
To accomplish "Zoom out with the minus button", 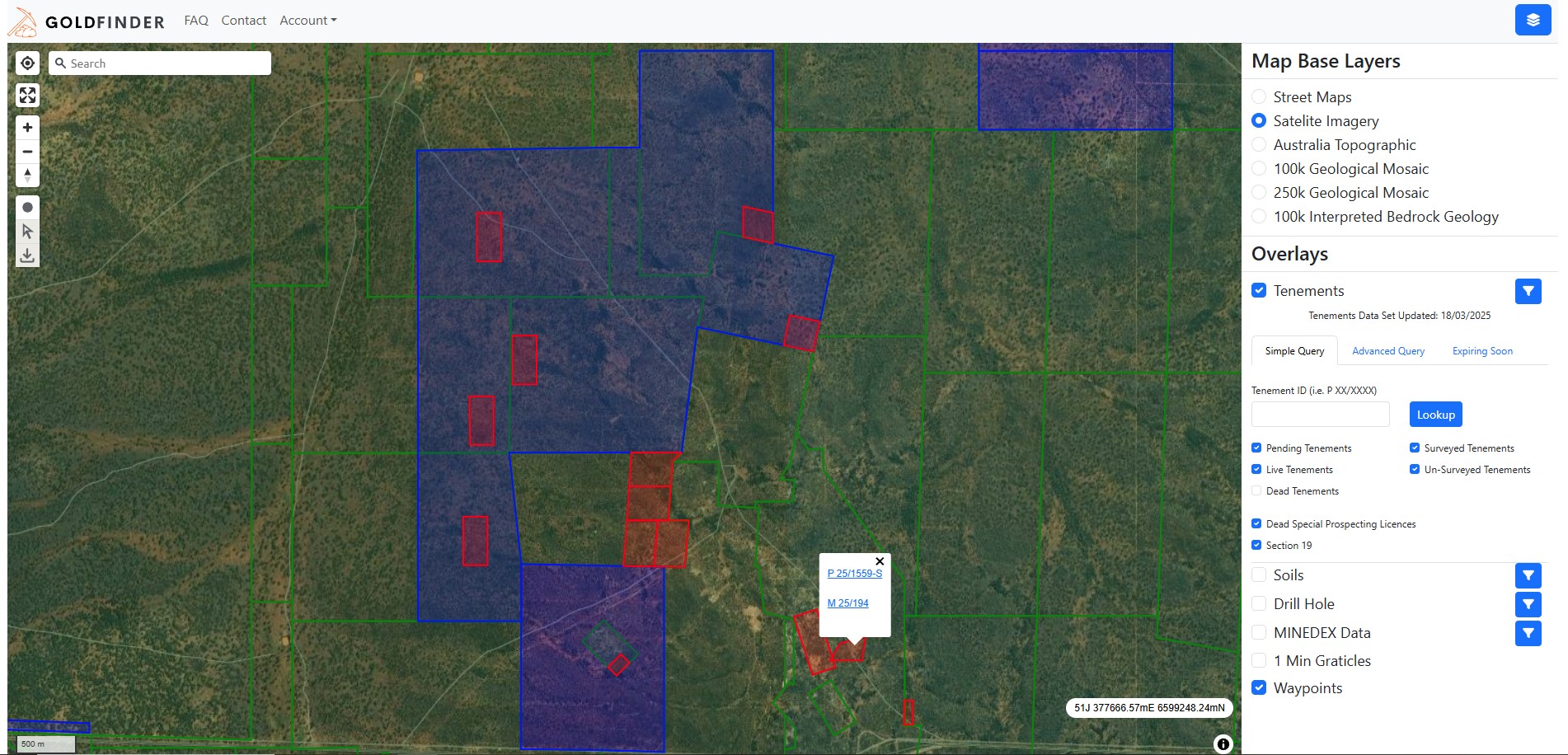I will click(x=27, y=152).
